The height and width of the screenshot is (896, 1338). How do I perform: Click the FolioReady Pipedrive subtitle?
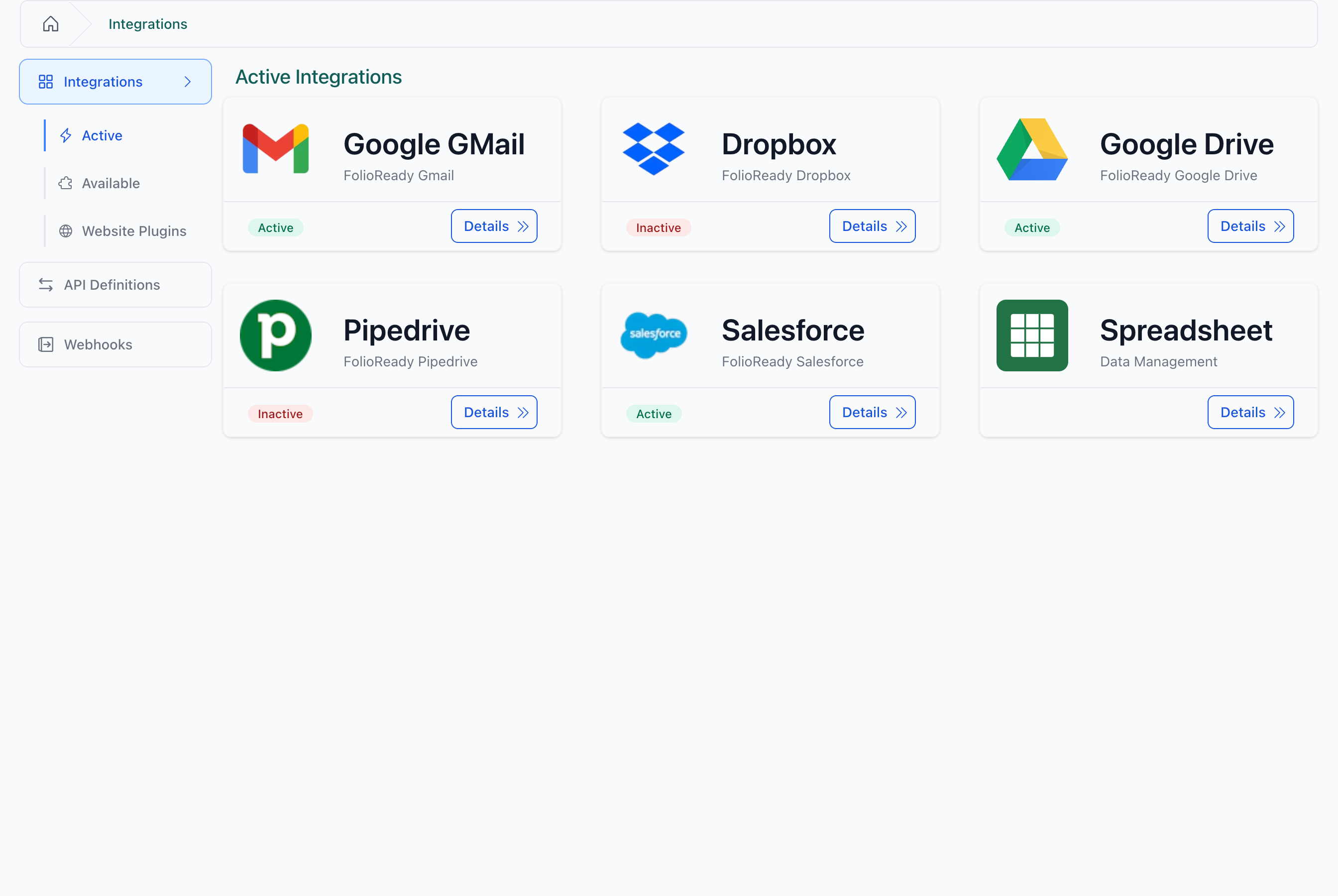click(x=410, y=362)
